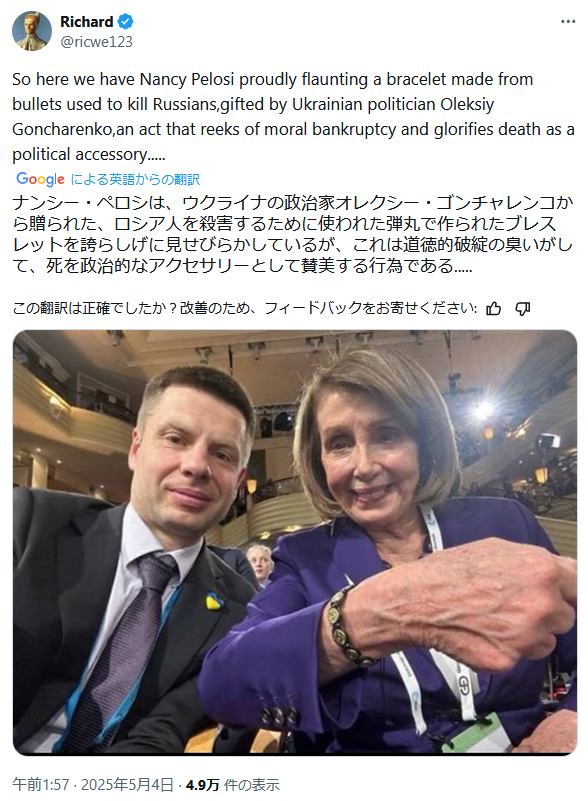Open Richard's profile avatar picture
The width and height of the screenshot is (588, 801).
click(32, 31)
